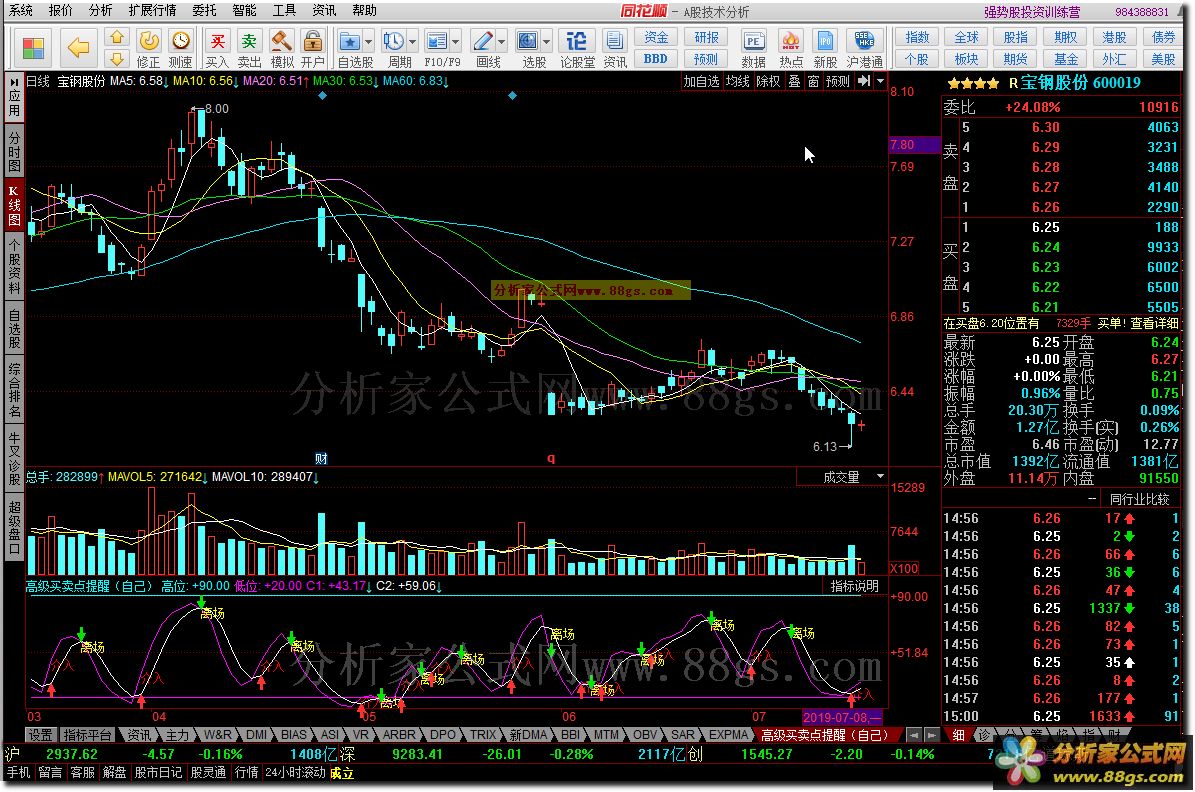
Task: Click the BBD button
Action: pos(655,59)
